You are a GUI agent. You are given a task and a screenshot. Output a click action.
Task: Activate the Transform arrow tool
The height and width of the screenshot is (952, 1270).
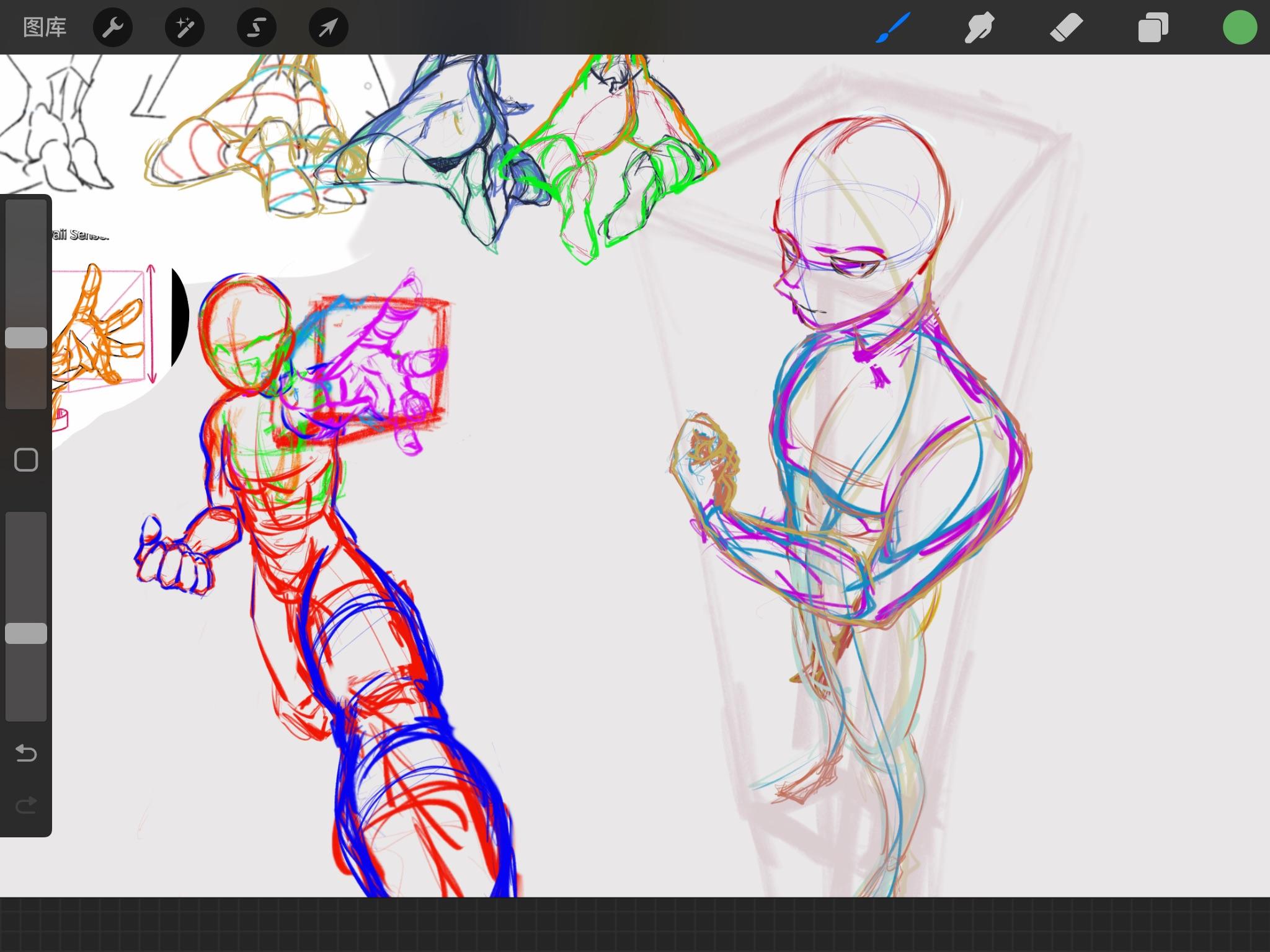pyautogui.click(x=329, y=27)
